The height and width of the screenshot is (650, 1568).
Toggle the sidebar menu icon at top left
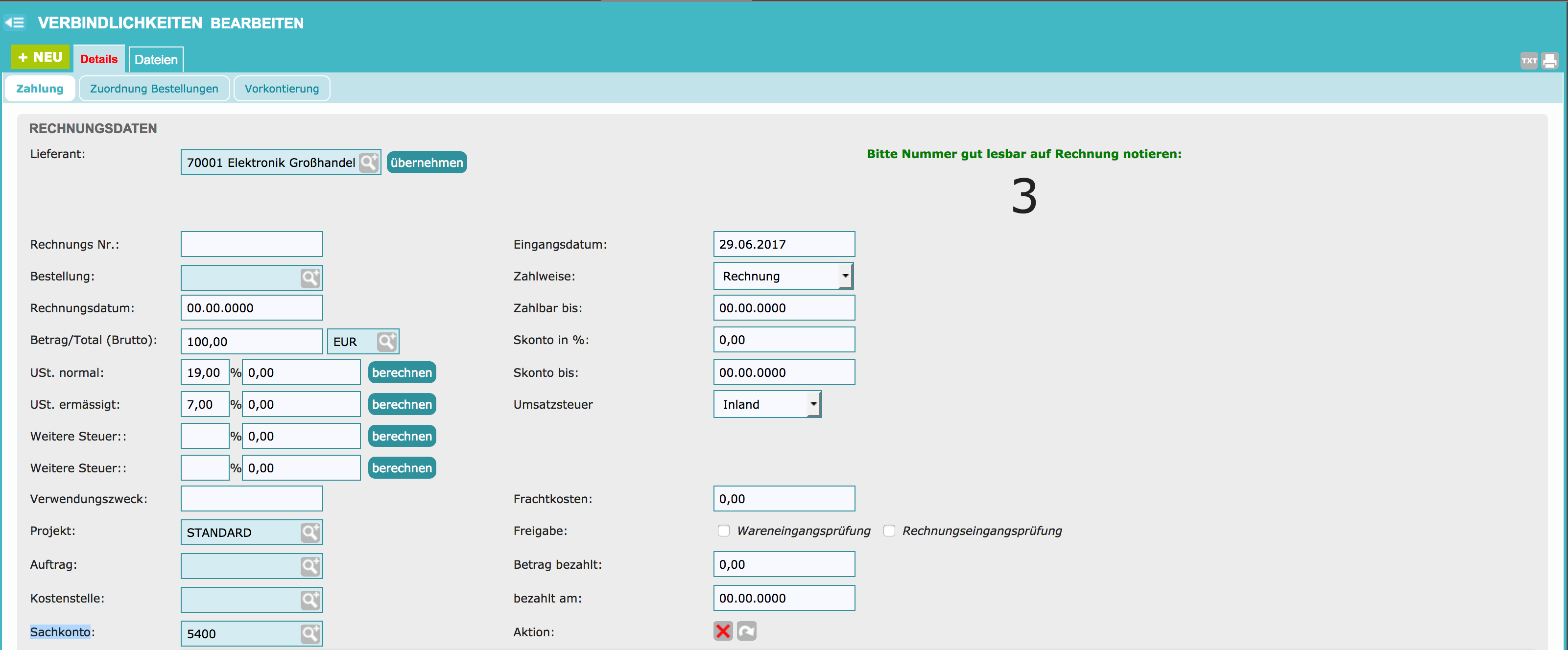coord(15,23)
